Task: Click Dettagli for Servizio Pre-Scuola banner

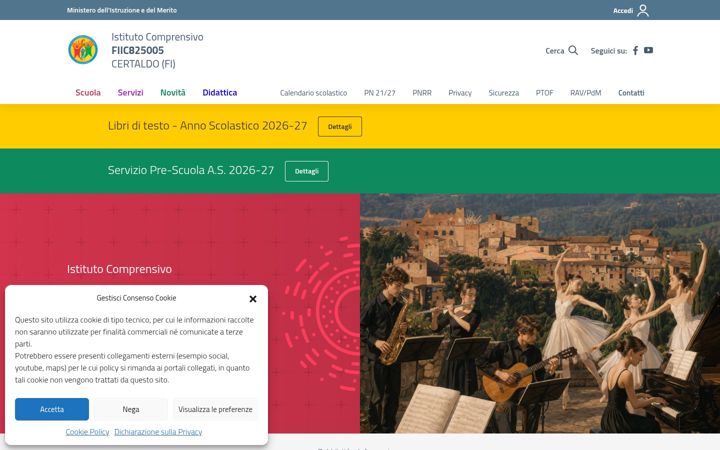Action: tap(307, 171)
